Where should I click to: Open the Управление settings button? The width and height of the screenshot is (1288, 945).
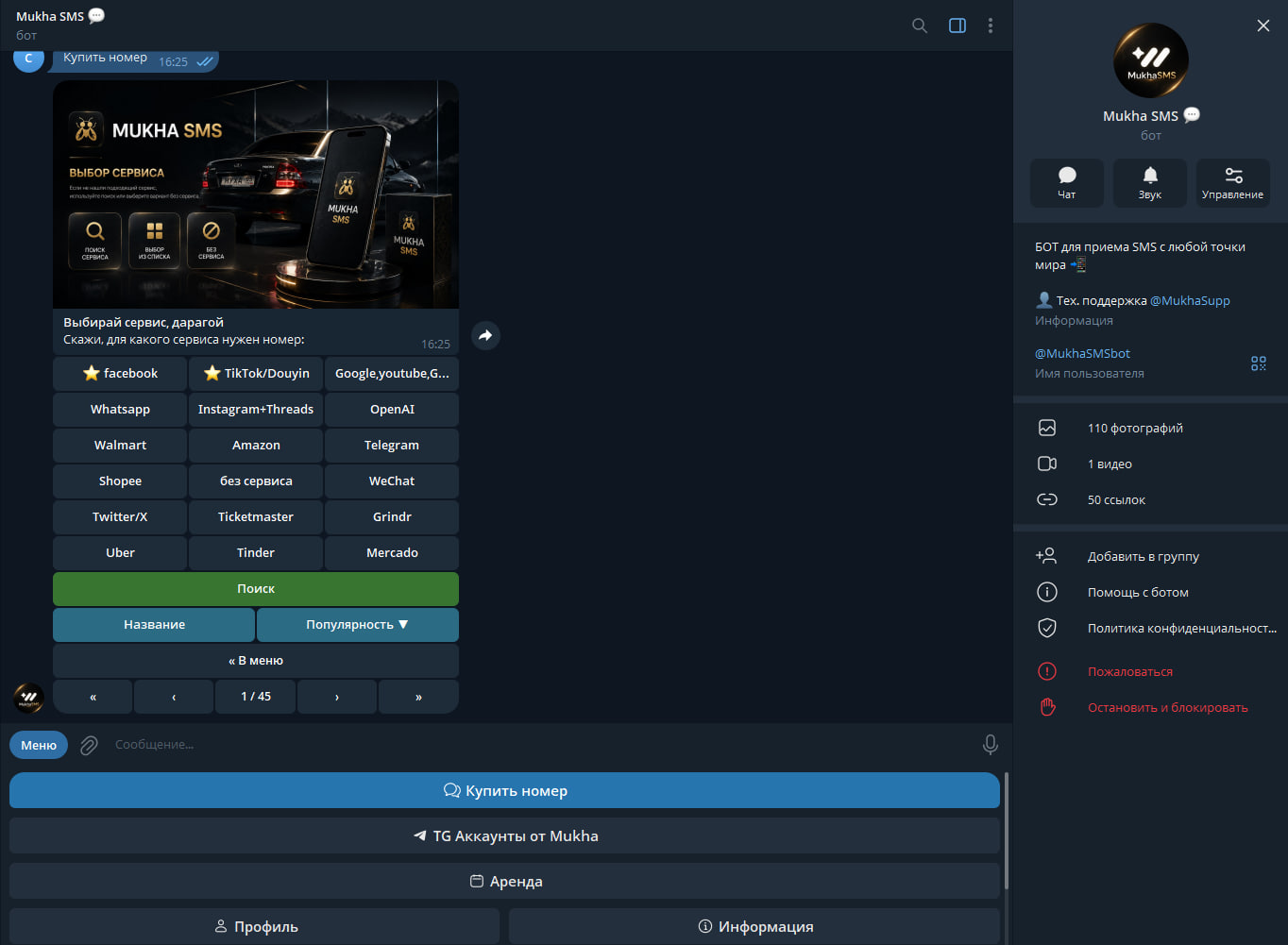click(1232, 182)
